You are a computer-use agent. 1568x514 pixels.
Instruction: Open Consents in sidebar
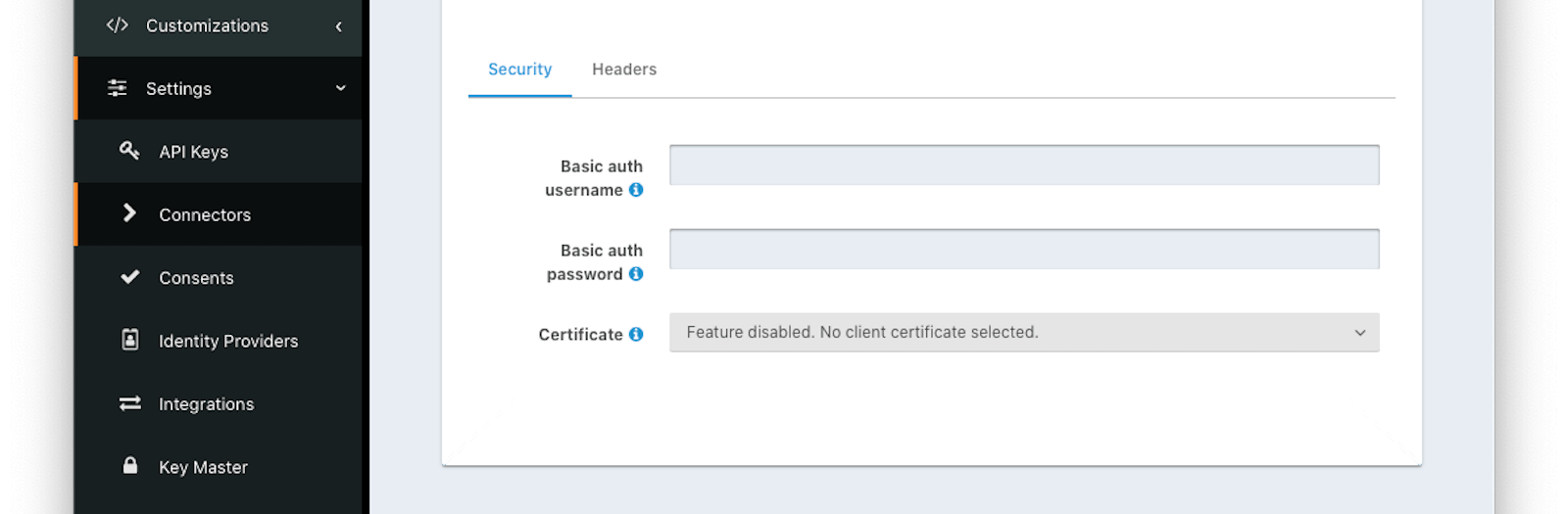[x=219, y=278]
